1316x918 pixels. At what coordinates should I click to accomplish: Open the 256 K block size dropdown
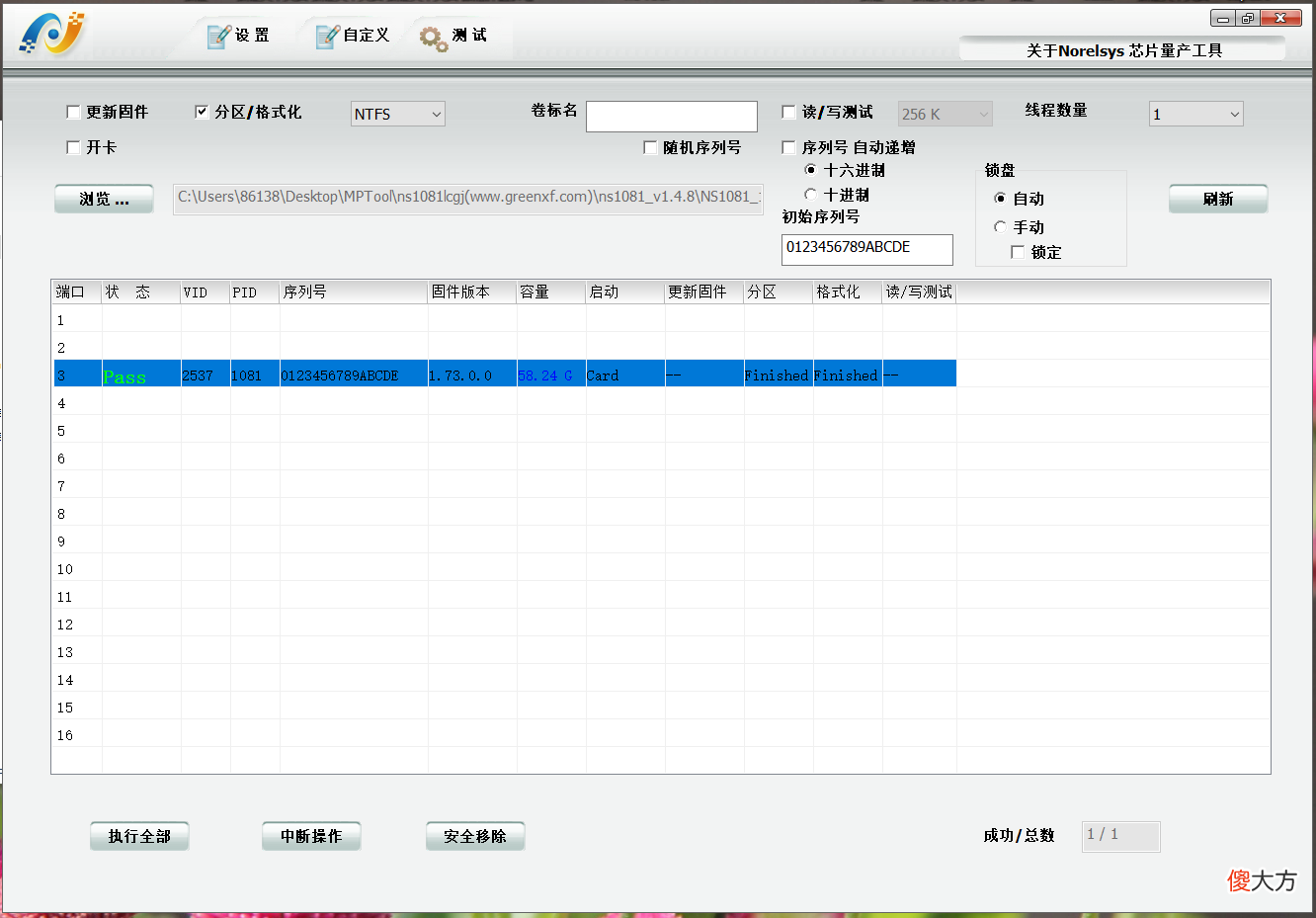tap(946, 114)
